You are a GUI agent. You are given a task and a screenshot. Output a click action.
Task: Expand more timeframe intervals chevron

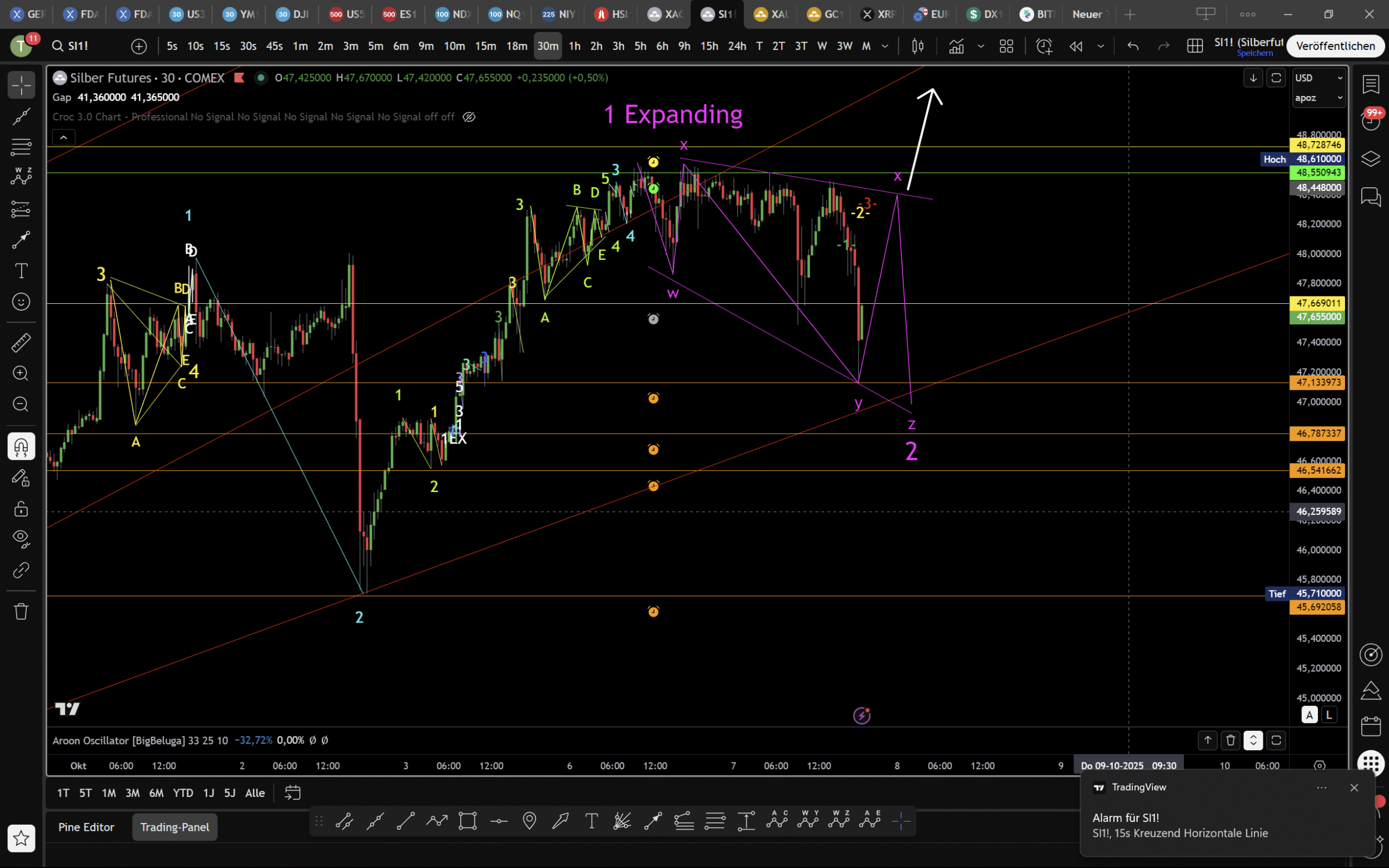click(885, 46)
